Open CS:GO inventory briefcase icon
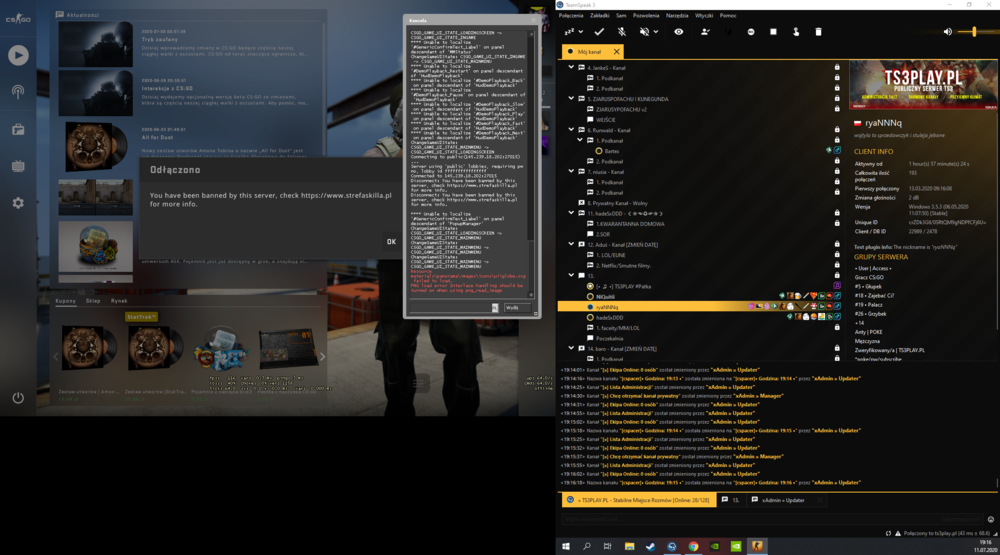 click(18, 130)
